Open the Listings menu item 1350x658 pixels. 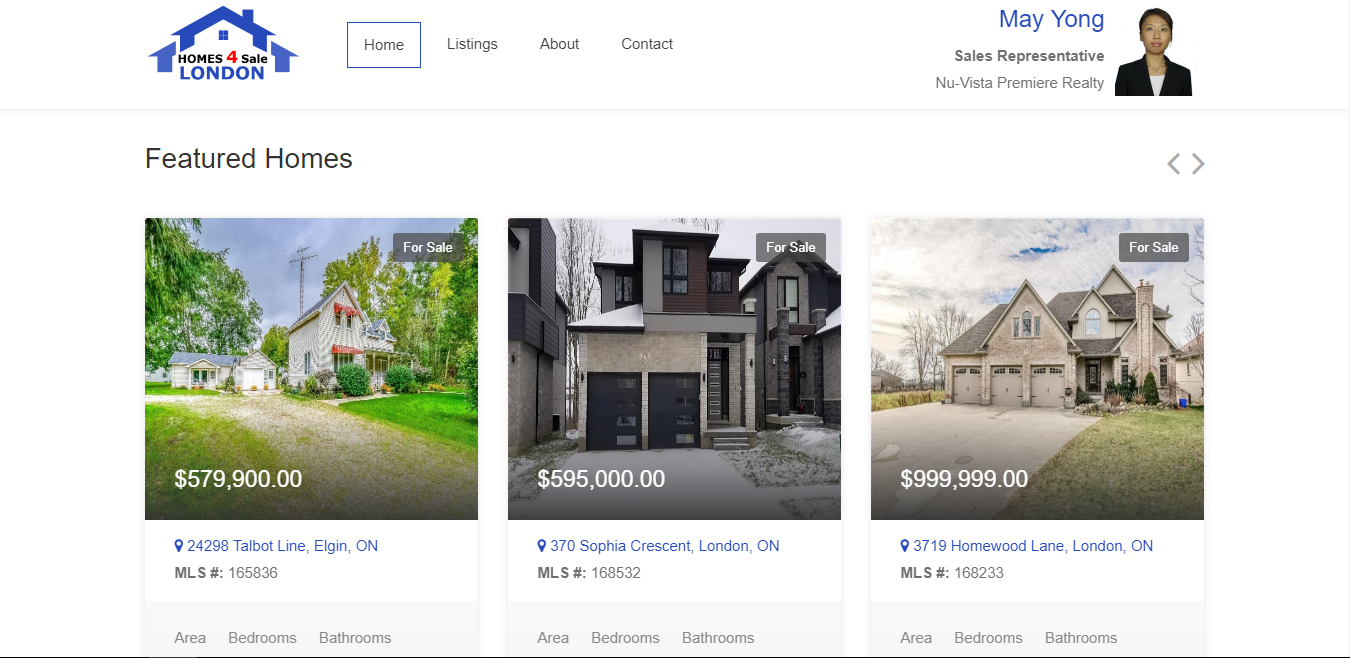[x=472, y=44]
